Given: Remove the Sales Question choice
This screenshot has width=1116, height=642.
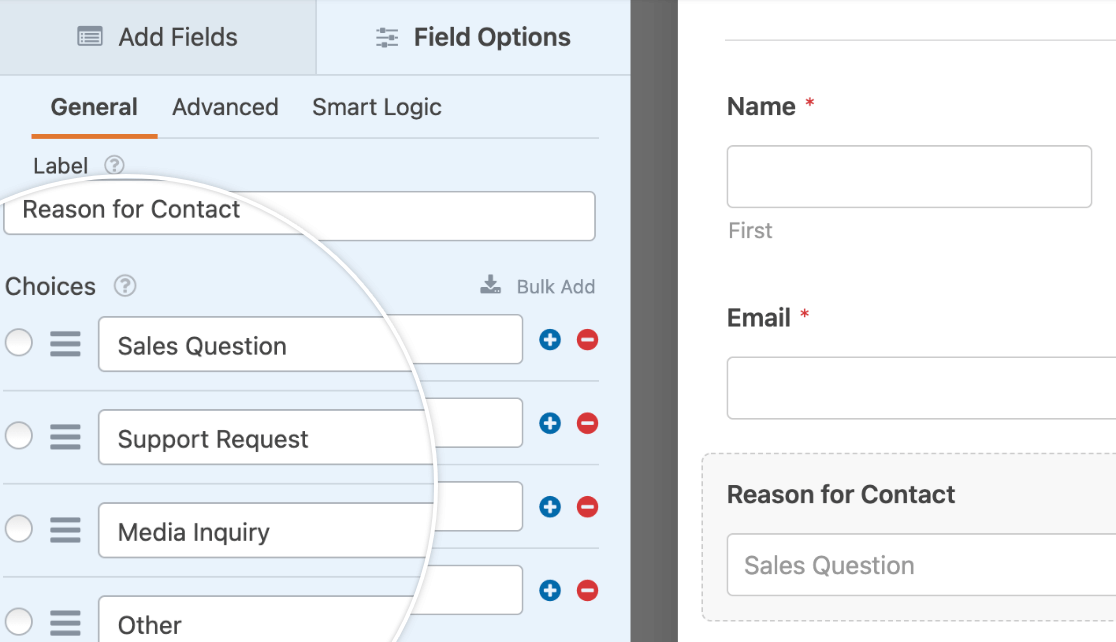Looking at the screenshot, I should click(x=588, y=340).
